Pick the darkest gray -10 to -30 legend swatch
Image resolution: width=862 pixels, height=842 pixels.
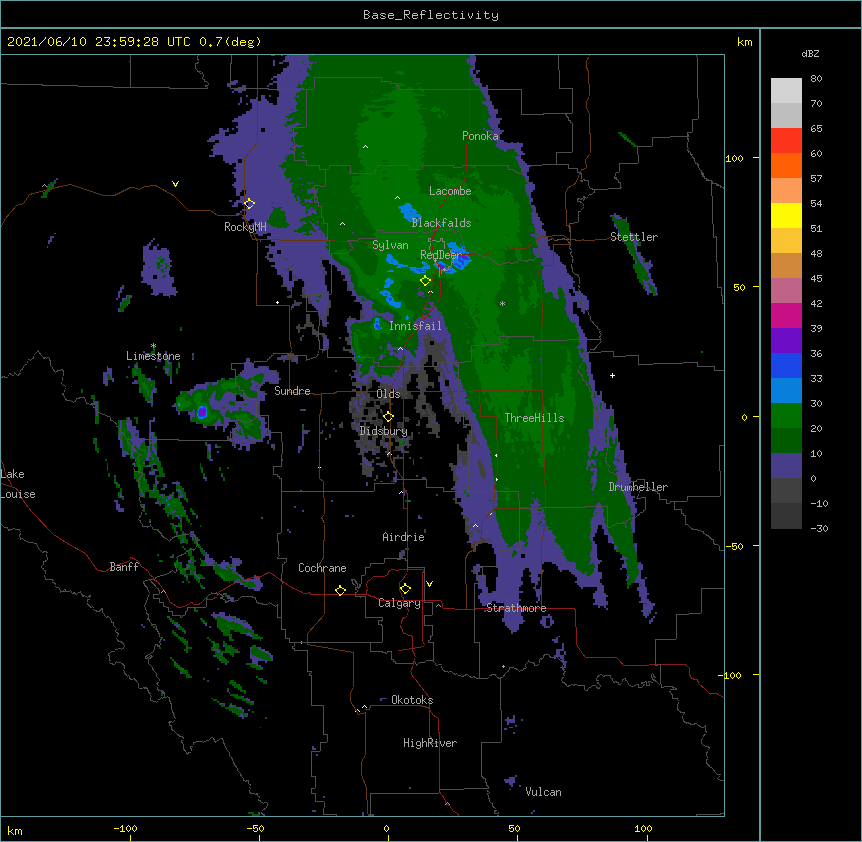(786, 516)
